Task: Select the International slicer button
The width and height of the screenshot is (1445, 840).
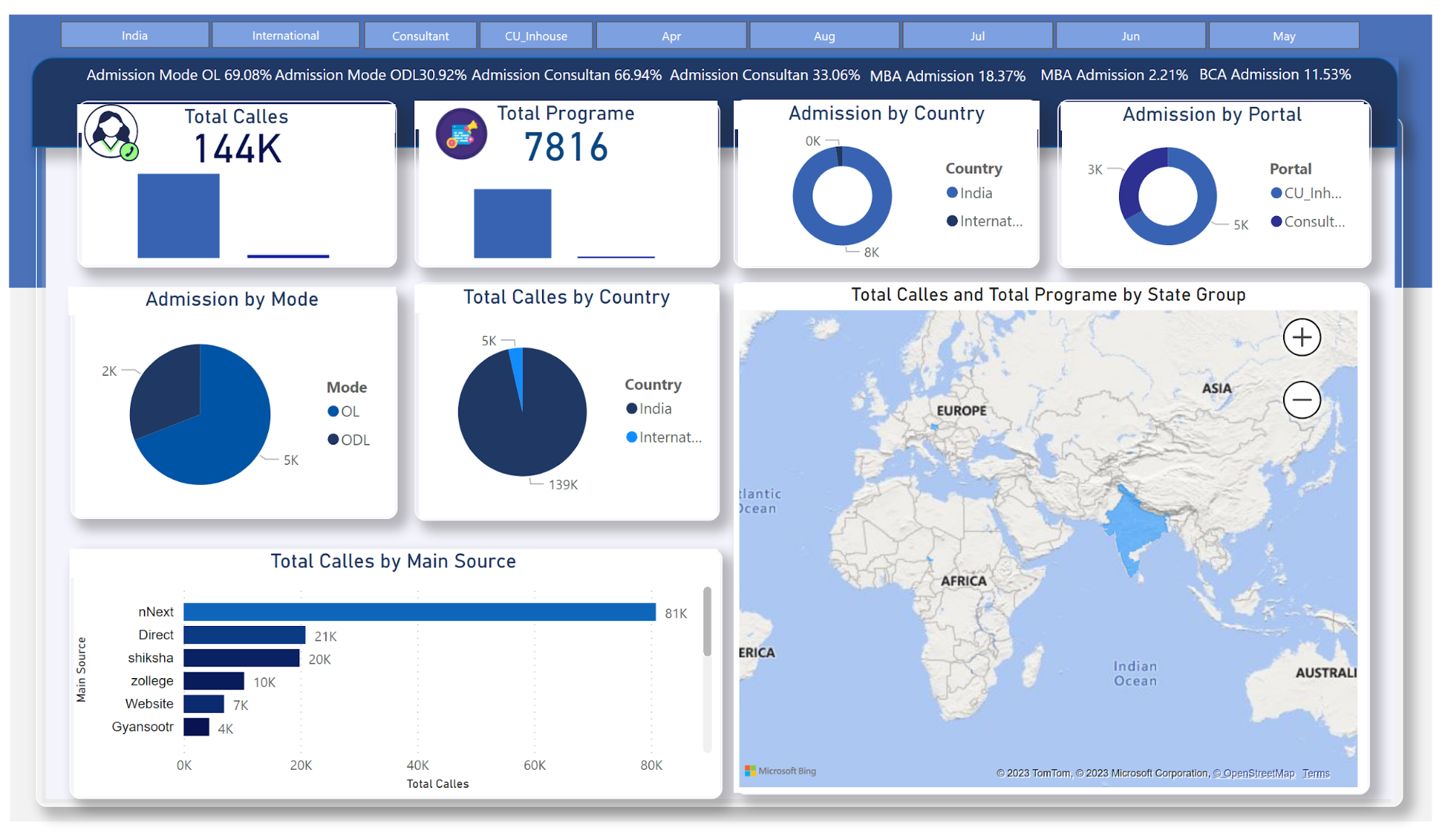Action: click(x=286, y=35)
